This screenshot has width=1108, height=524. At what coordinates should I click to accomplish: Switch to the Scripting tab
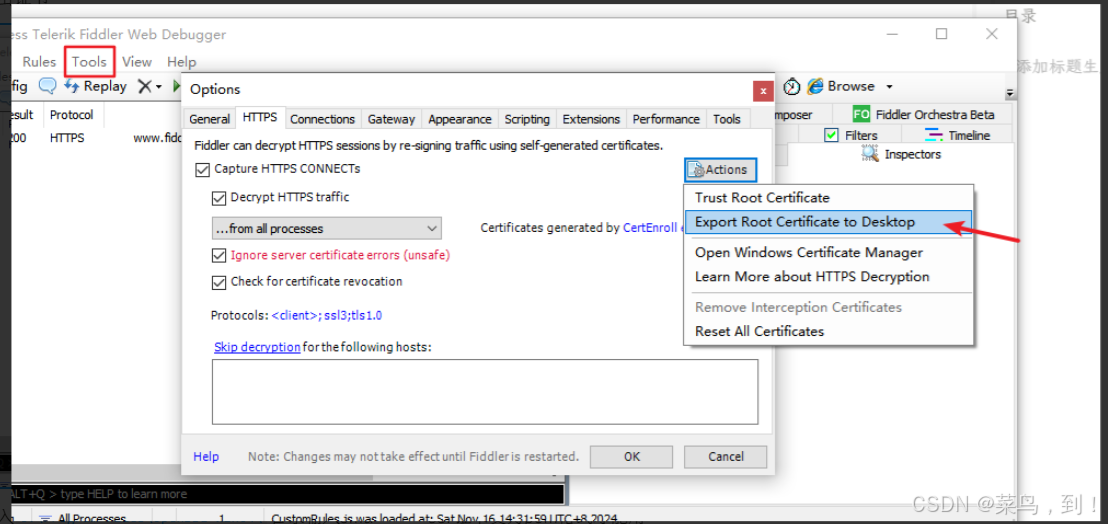point(527,119)
